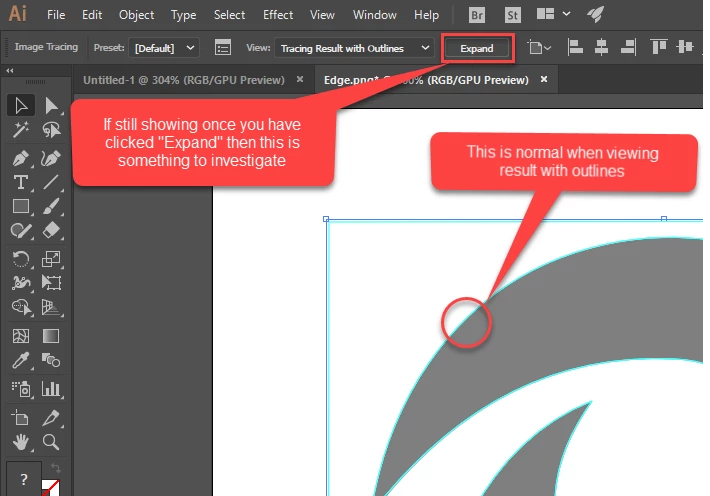The width and height of the screenshot is (710, 496).
Task: Open the View dropdown showing Tracing Result with Outlines
Action: (354, 48)
